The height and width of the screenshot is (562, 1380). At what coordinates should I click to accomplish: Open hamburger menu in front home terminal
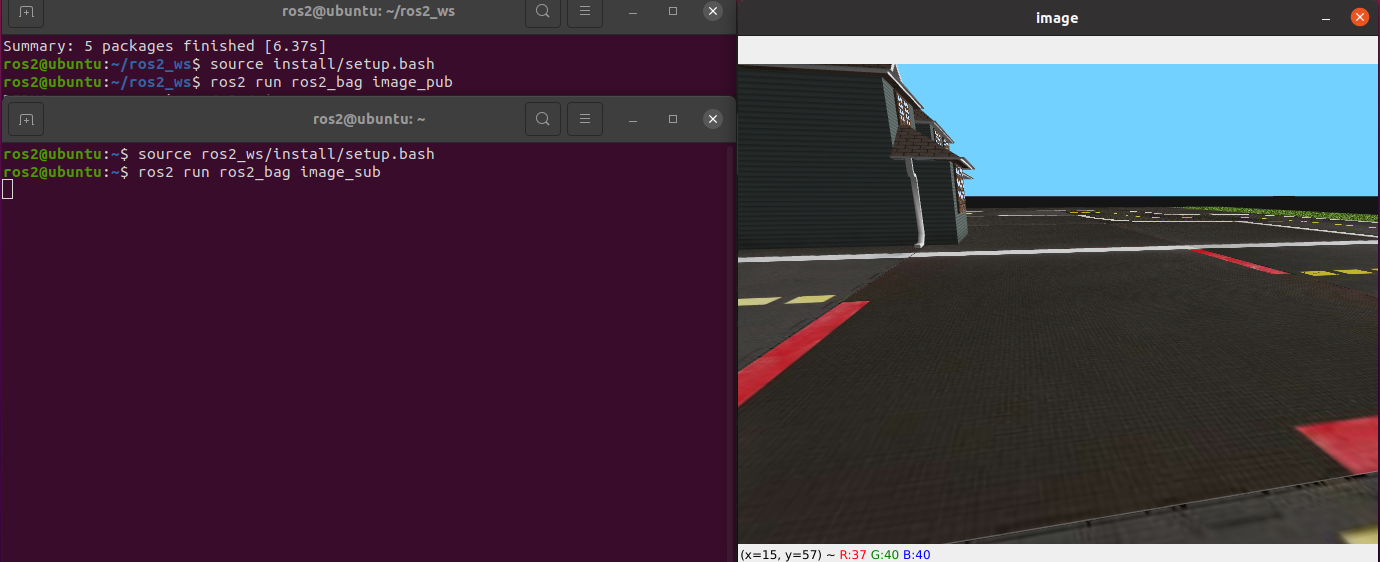coord(585,119)
